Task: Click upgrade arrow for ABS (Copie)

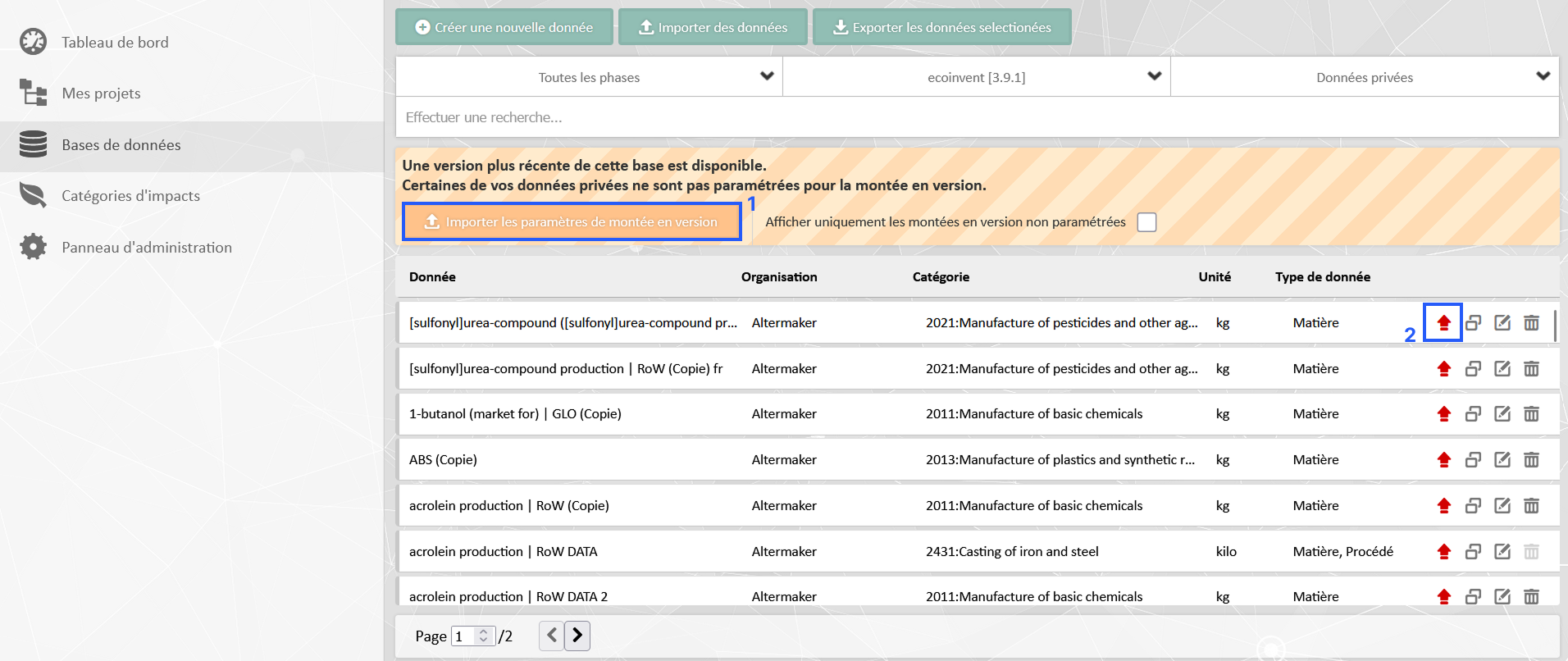Action: (1444, 459)
